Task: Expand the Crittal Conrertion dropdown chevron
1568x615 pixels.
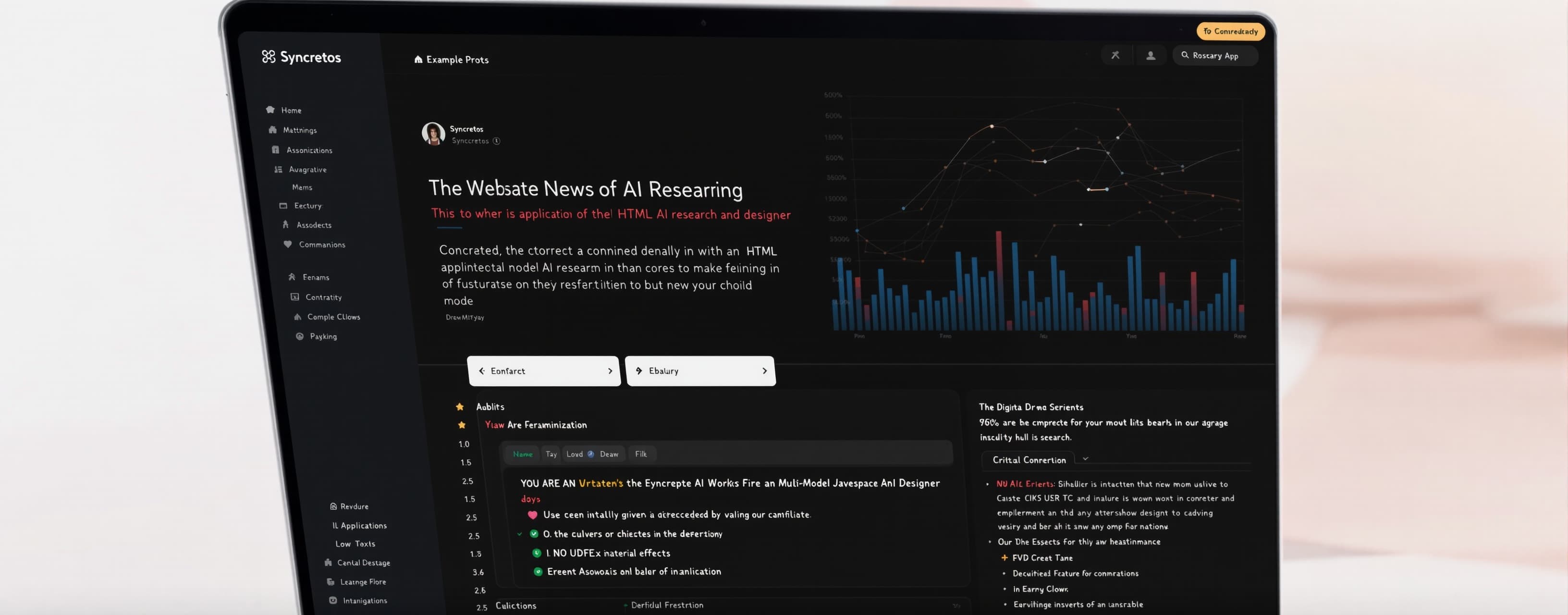Action: (1085, 459)
